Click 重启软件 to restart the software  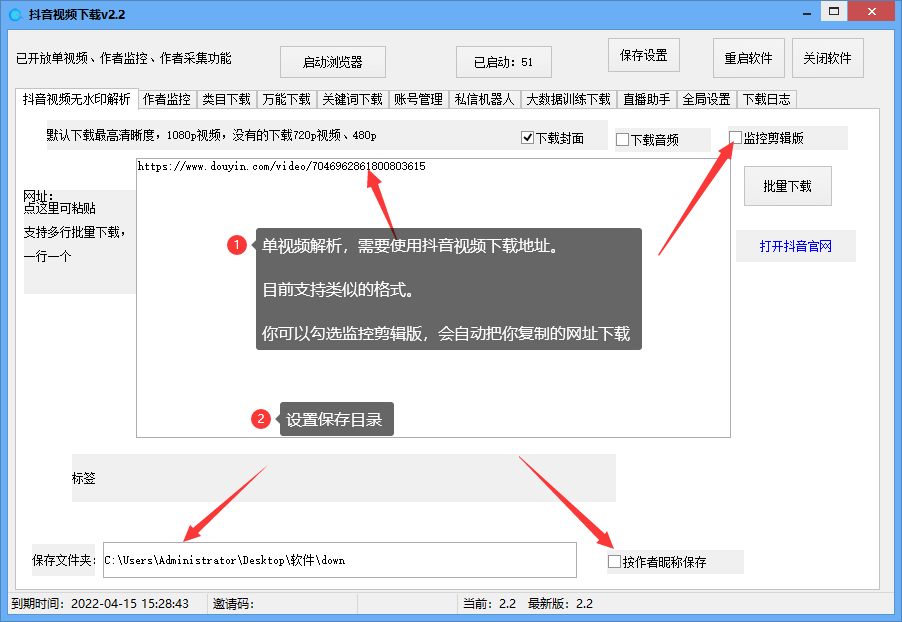pos(748,58)
